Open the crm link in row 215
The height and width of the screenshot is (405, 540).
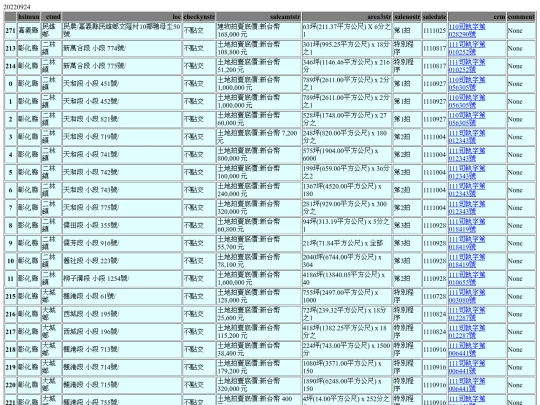(467, 296)
